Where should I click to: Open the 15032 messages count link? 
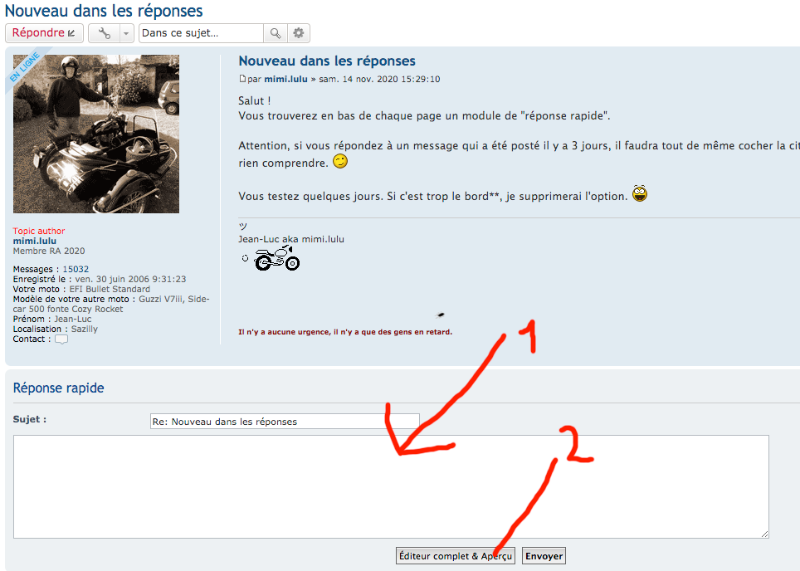pos(76,269)
